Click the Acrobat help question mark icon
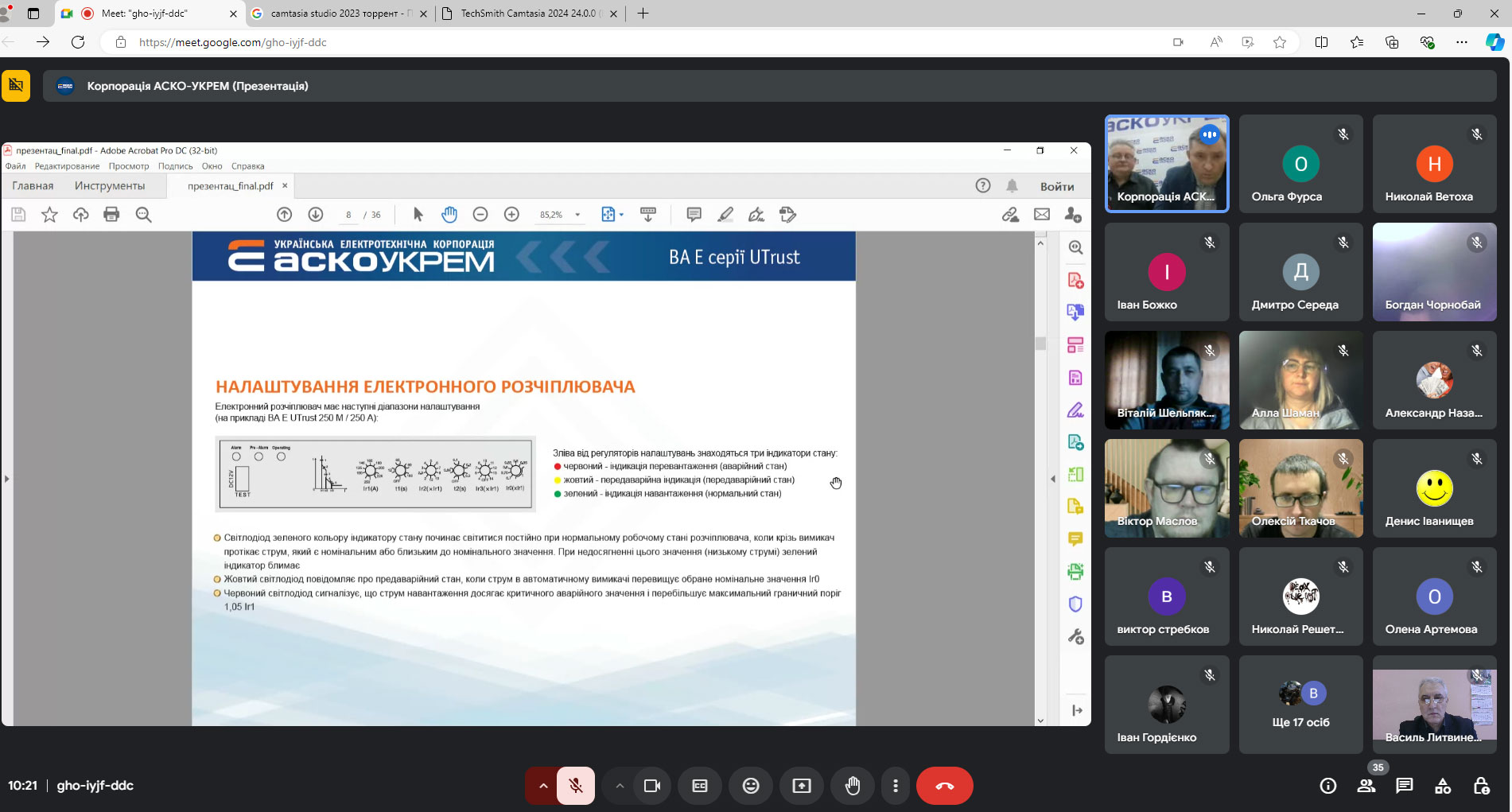Viewport: 1512px width, 812px height. (x=983, y=186)
